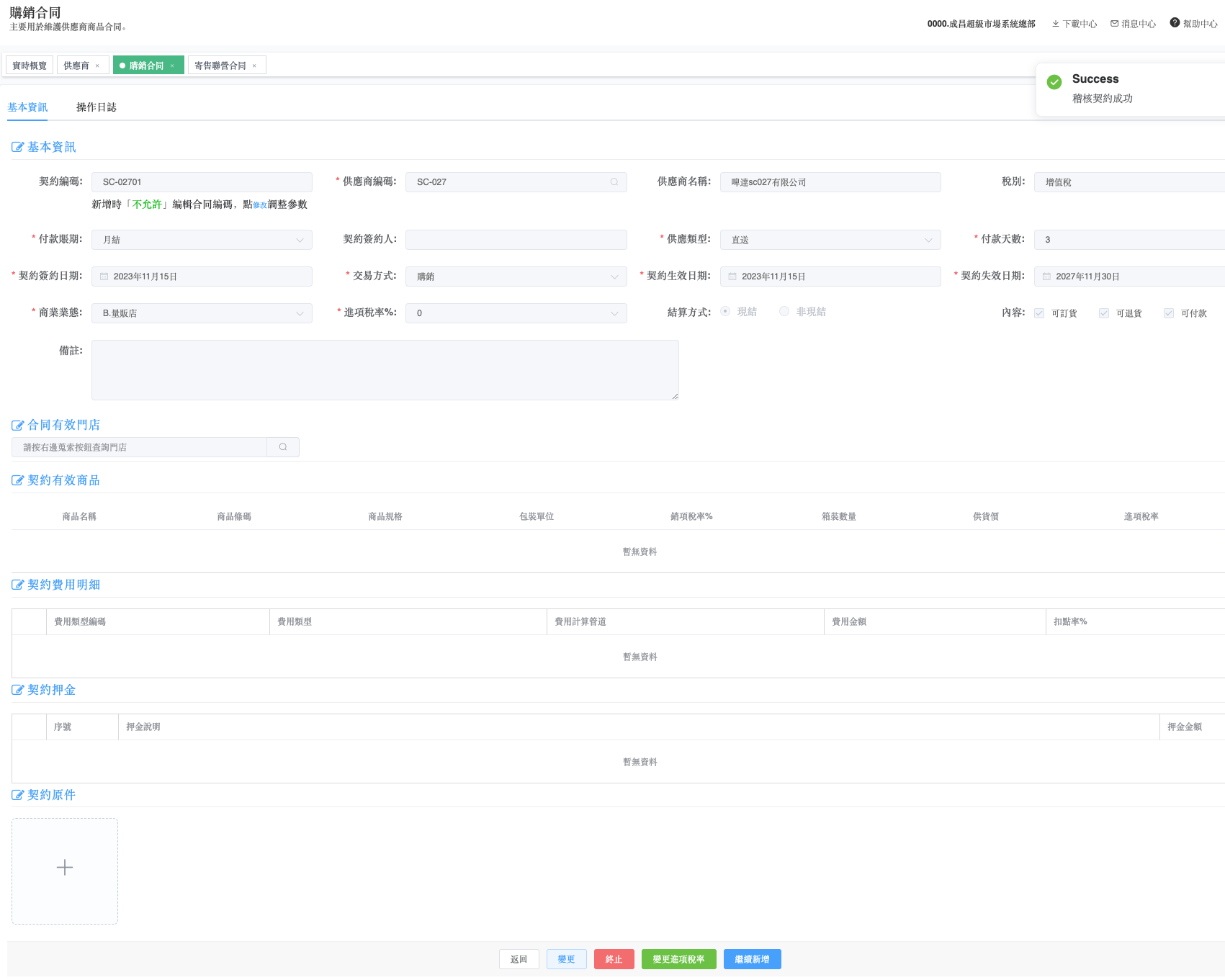Click the calendar icon in 契約失效日期
The width and height of the screenshot is (1225, 980).
1046,277
